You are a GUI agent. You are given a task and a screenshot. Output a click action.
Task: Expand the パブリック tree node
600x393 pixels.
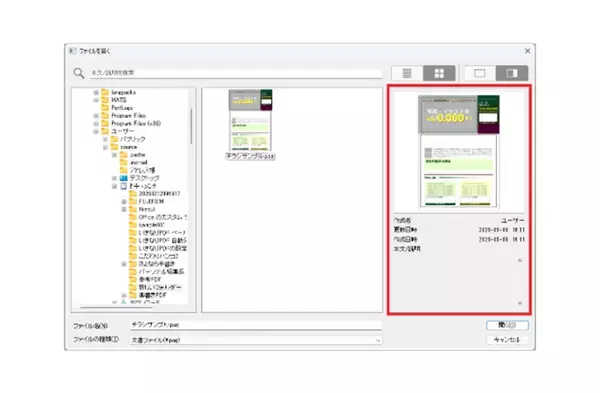click(105, 139)
